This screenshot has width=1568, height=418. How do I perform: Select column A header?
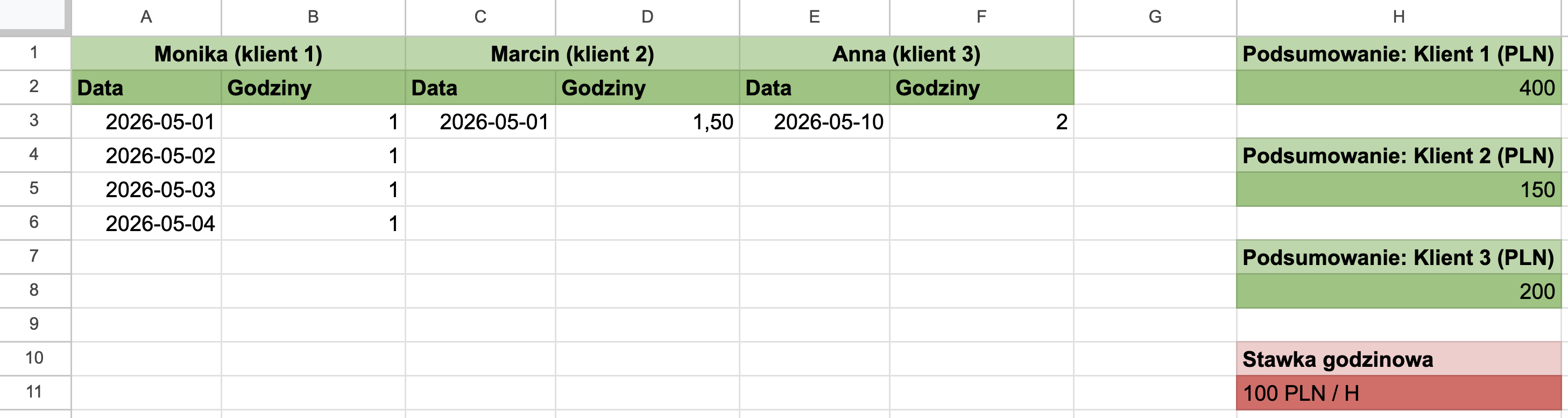tap(146, 17)
